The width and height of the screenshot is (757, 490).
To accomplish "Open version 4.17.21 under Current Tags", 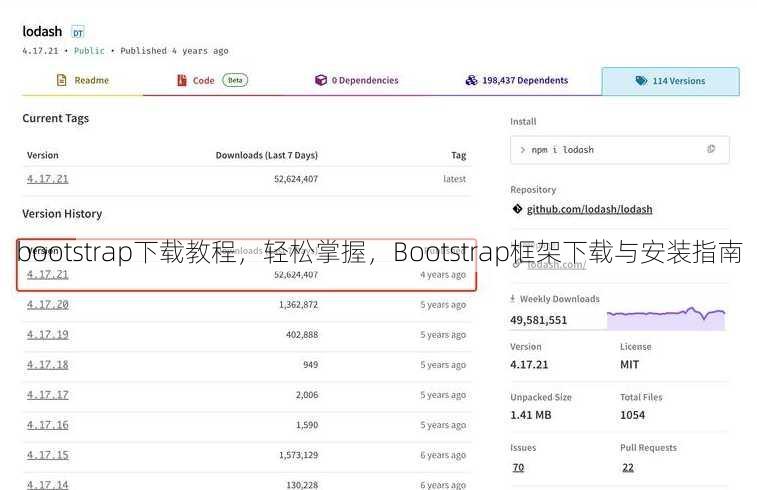I will [47, 179].
